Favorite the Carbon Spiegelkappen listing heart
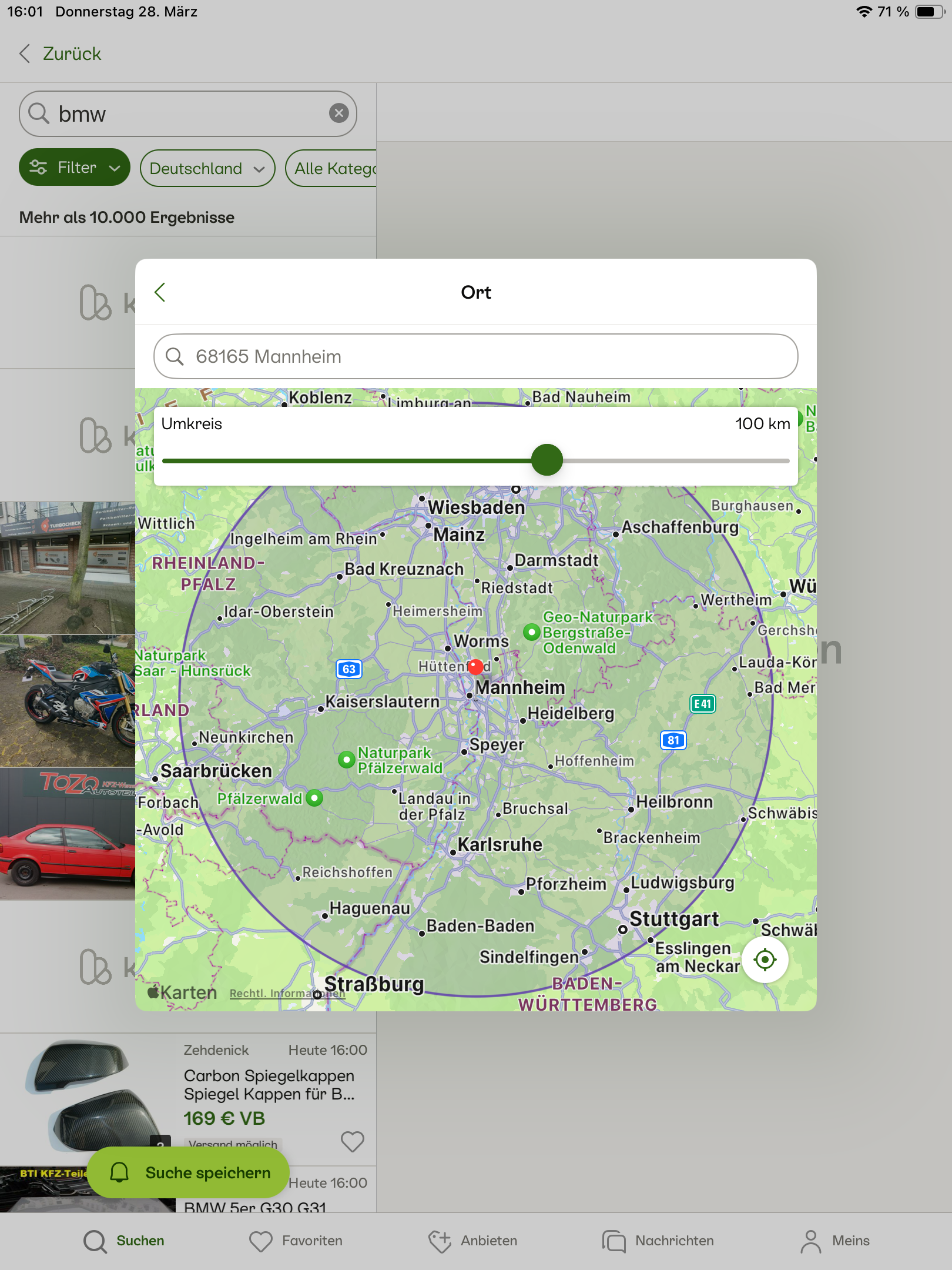This screenshot has width=952, height=1270. (352, 1141)
